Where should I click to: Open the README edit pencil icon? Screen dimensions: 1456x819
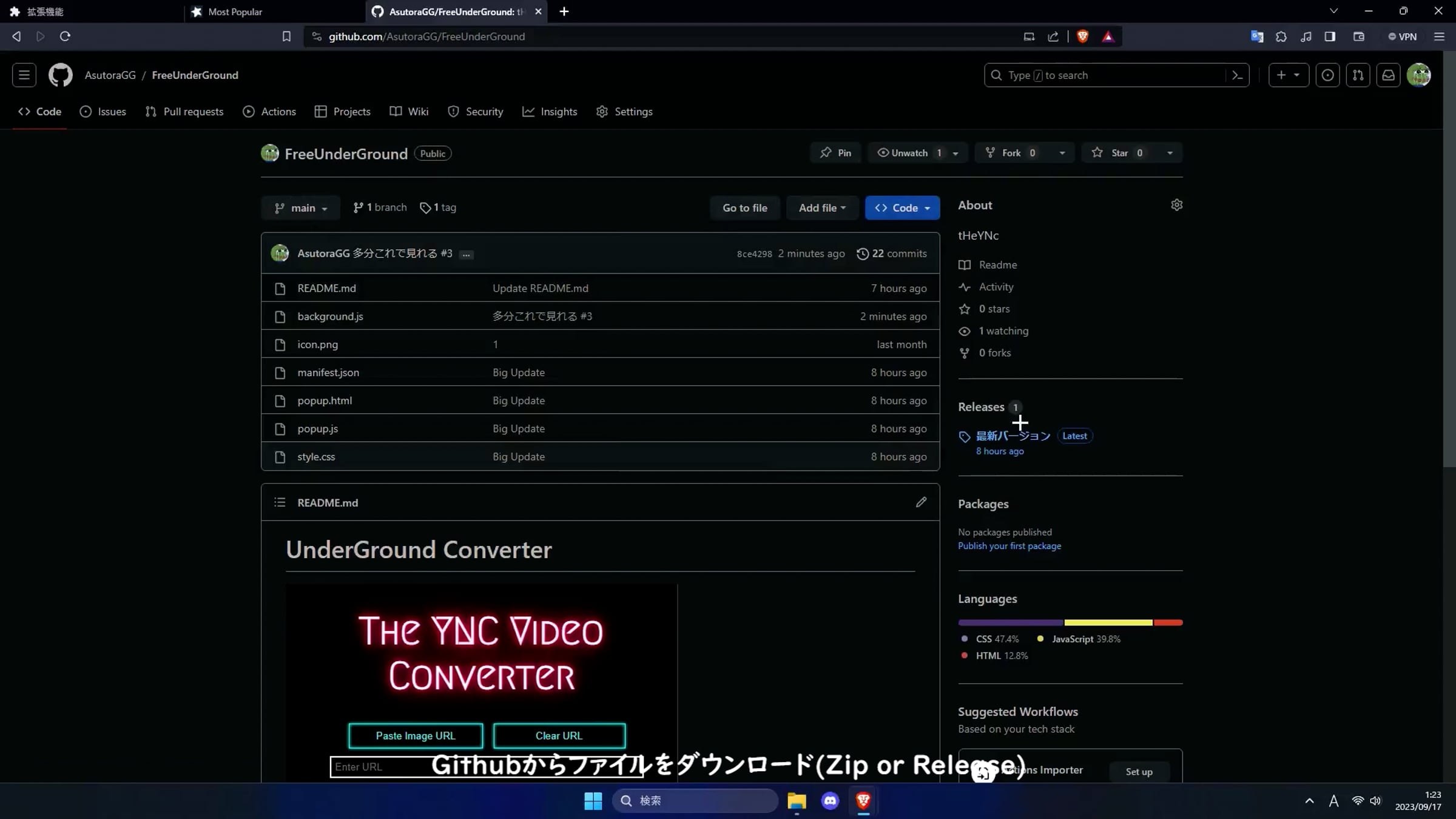click(921, 502)
